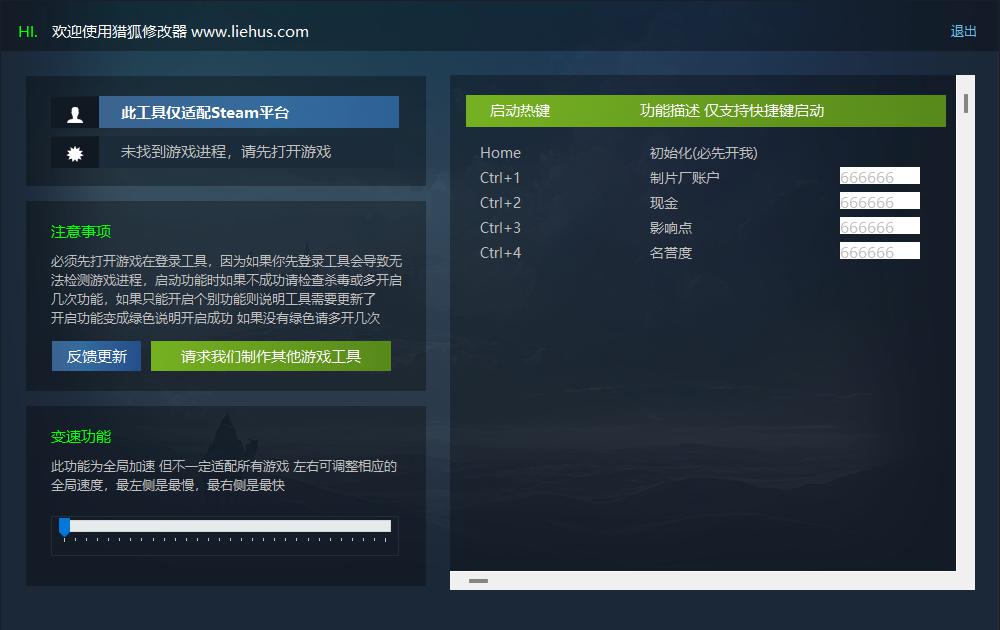
Task: Click the www.liehus.com title text
Action: tap(250, 32)
